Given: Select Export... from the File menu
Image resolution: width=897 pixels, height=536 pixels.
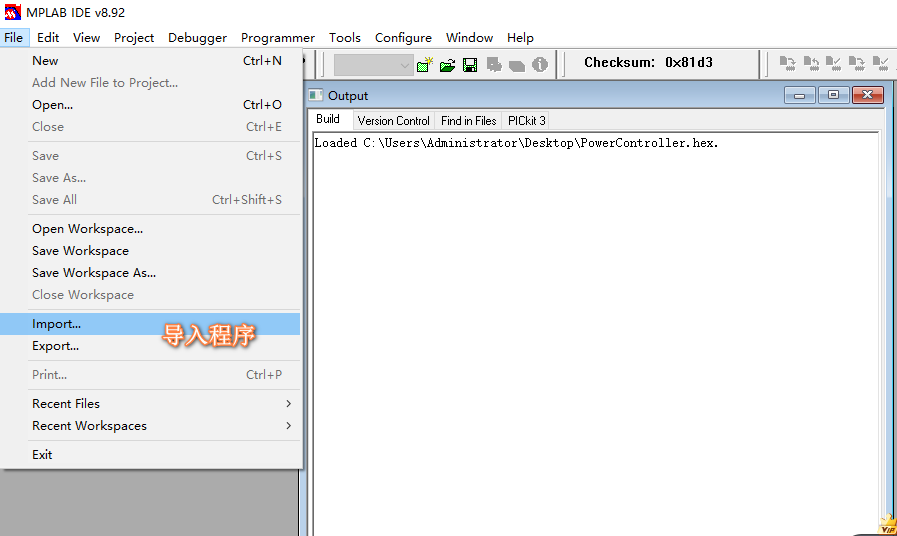Looking at the screenshot, I should [x=151, y=346].
